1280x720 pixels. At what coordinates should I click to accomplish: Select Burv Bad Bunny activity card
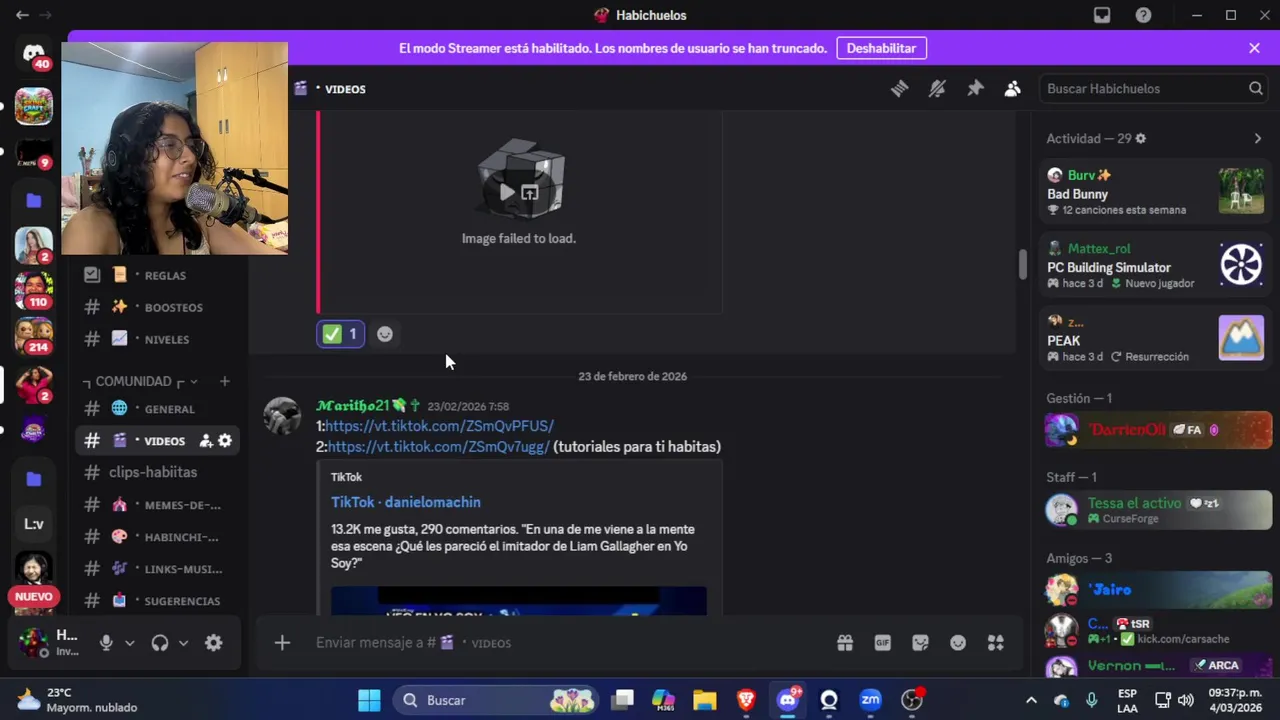[x=1155, y=192]
